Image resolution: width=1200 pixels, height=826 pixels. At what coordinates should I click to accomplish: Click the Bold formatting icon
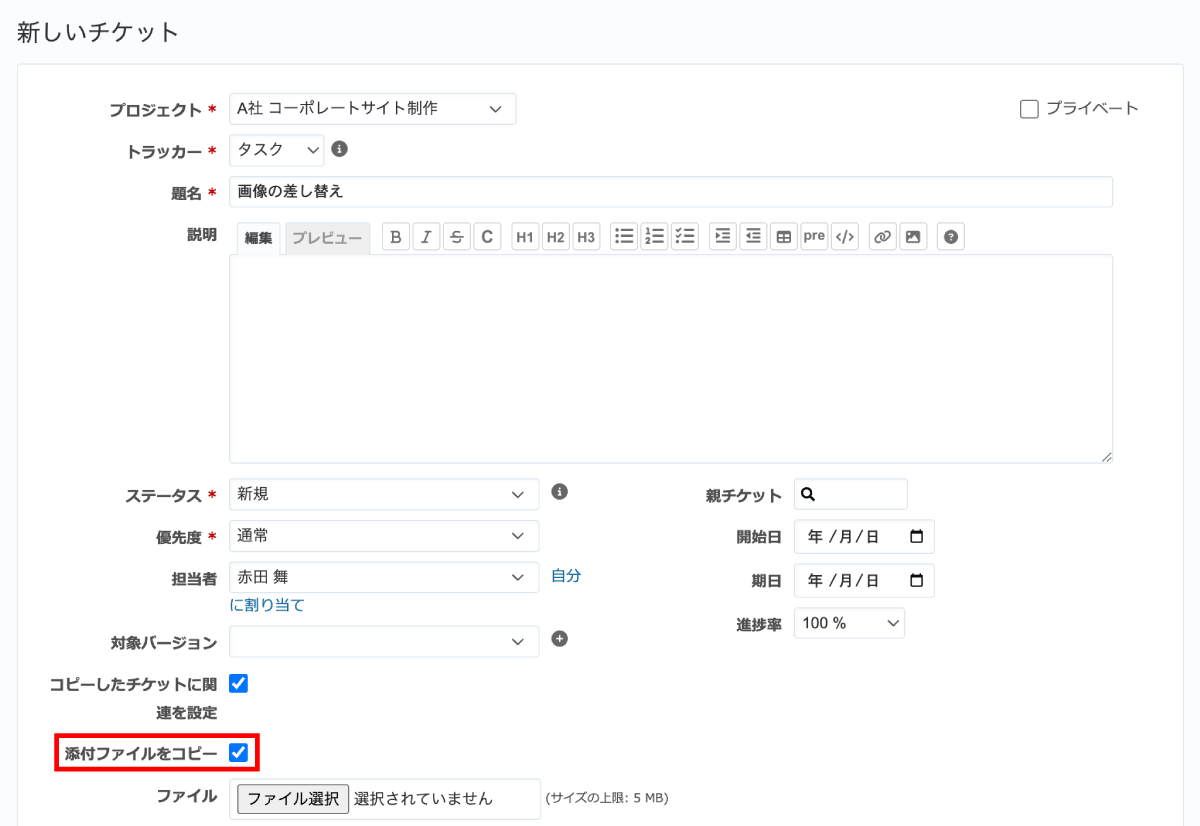click(x=396, y=237)
